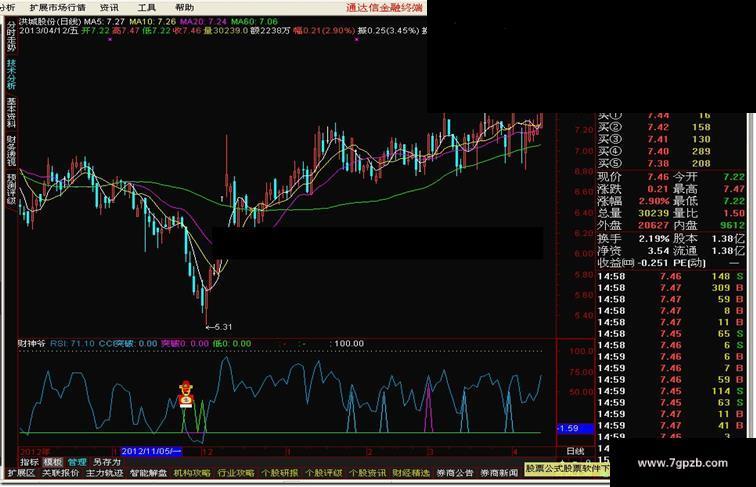The image size is (756, 487).
Task: Select the 个股评级 bottom tab
Action: pos(324,473)
